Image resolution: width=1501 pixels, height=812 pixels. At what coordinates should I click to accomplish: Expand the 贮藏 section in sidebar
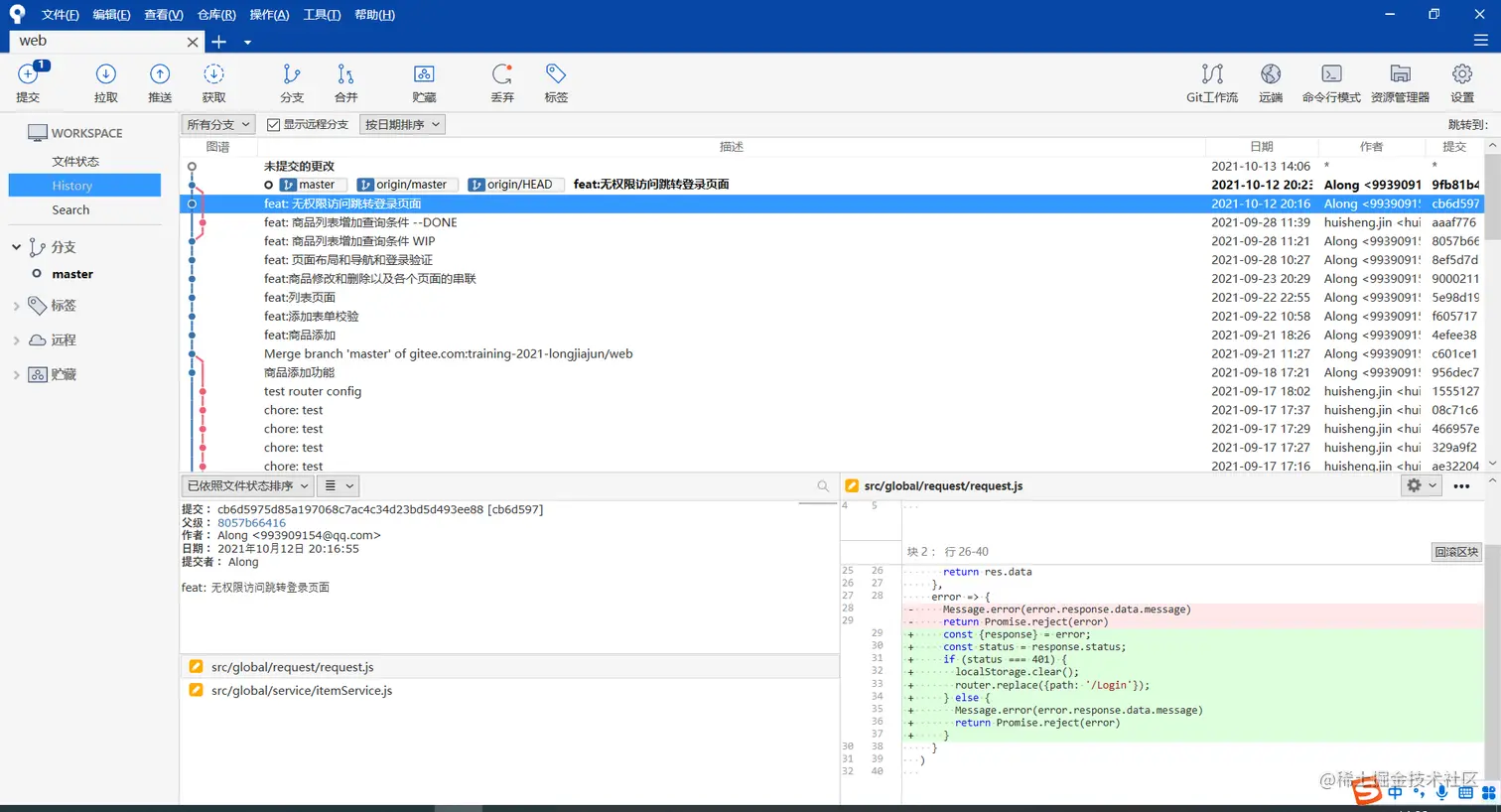pyautogui.click(x=16, y=375)
